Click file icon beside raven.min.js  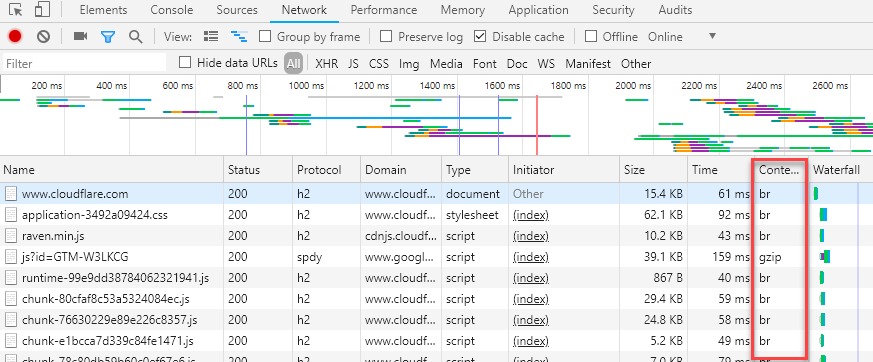click(11, 236)
